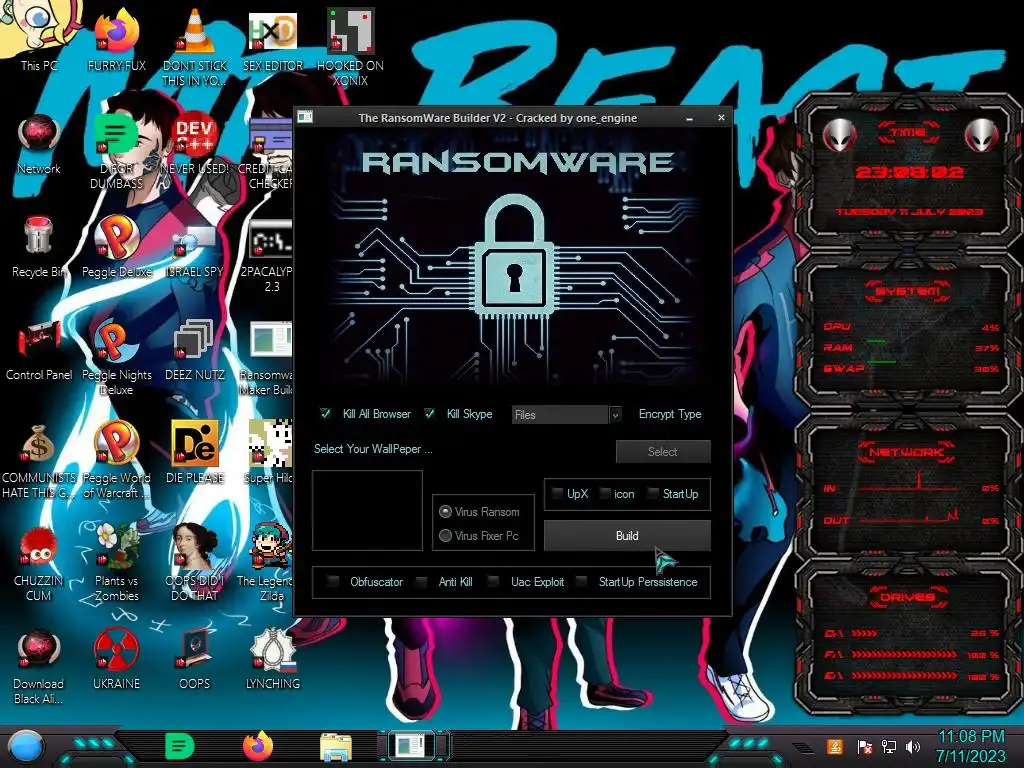Open Peggle World of Warcraft shortcut

point(116,460)
